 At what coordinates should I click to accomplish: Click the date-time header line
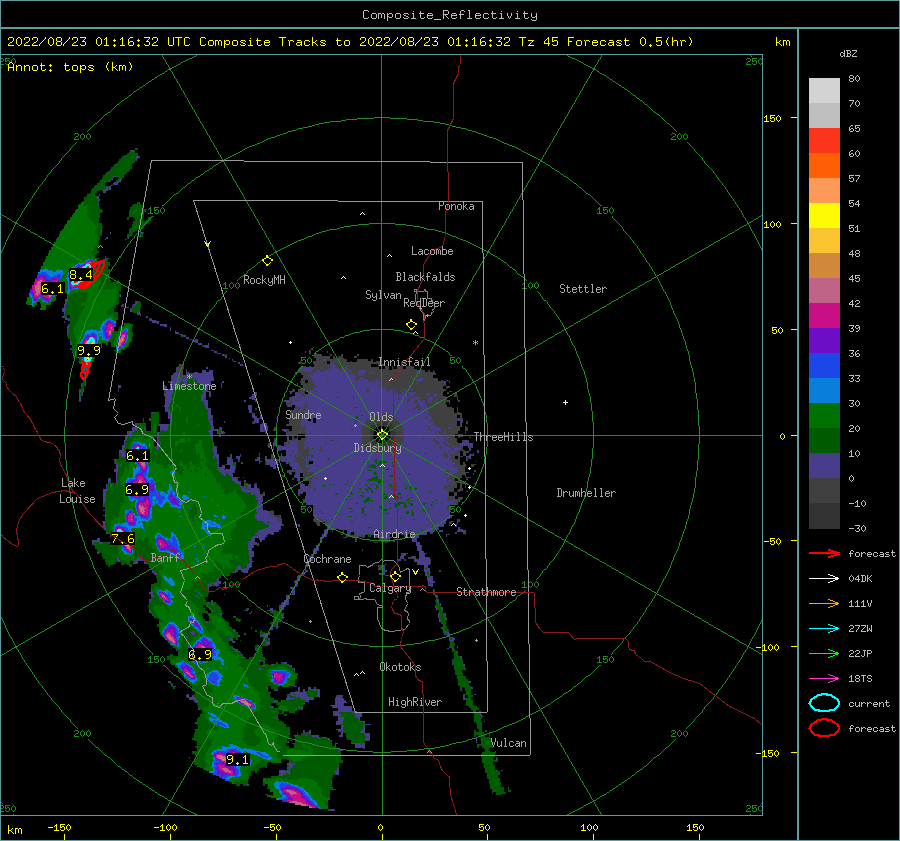tap(350, 42)
